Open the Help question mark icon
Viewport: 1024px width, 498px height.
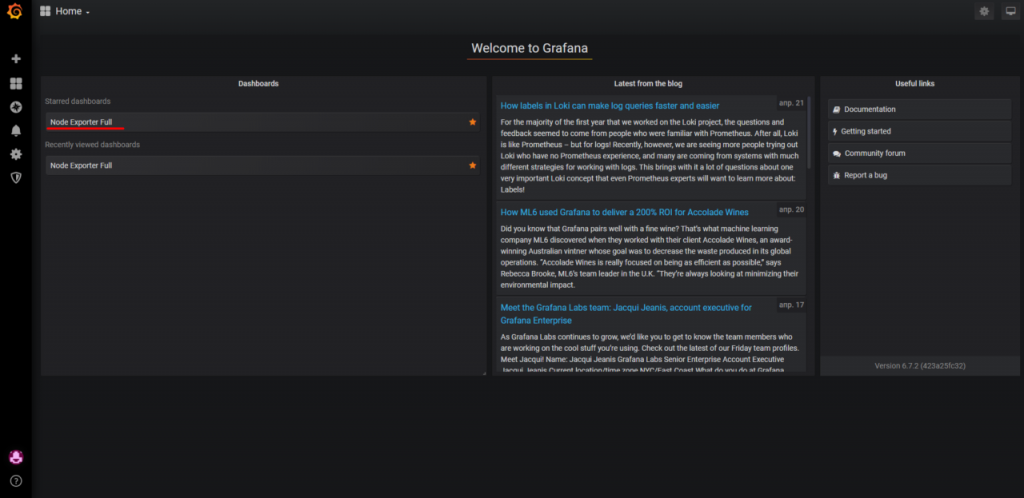point(15,481)
